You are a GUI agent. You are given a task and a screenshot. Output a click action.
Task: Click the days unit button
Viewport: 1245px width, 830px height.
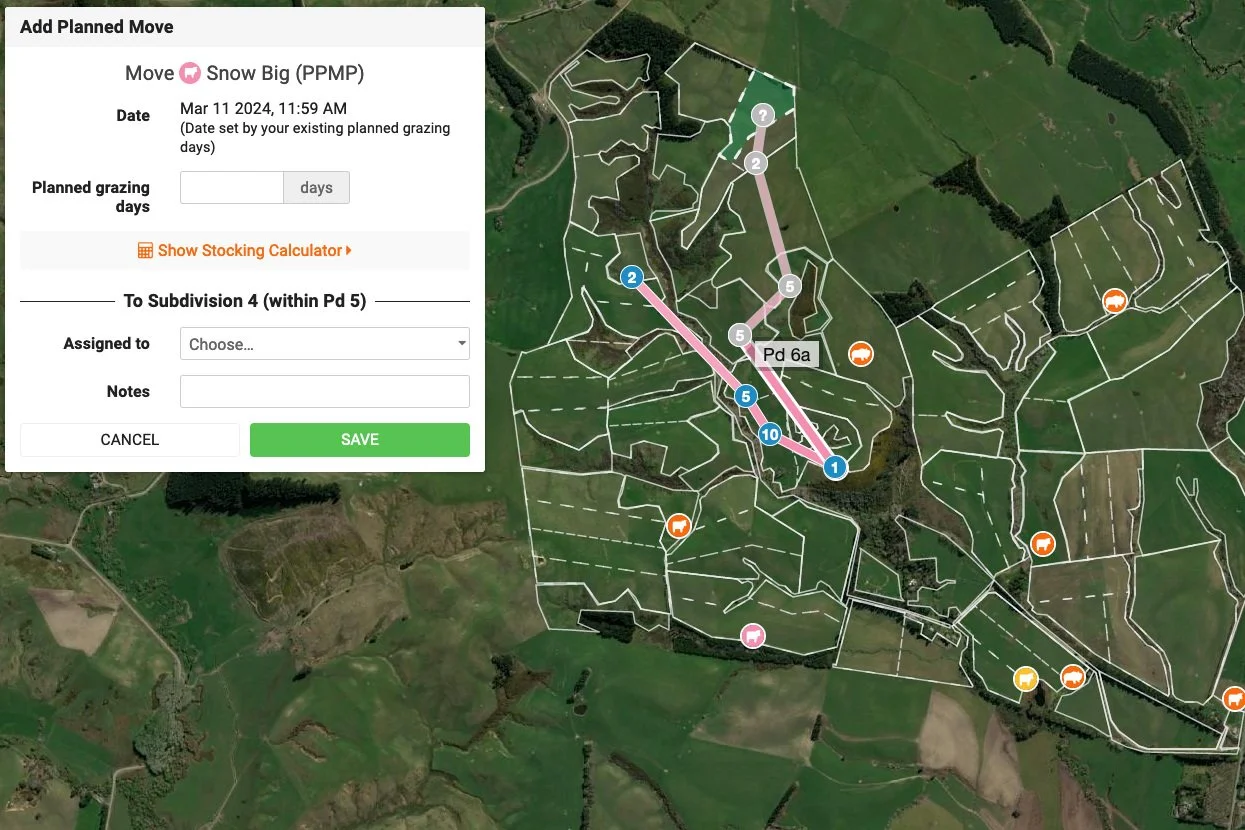coord(316,188)
